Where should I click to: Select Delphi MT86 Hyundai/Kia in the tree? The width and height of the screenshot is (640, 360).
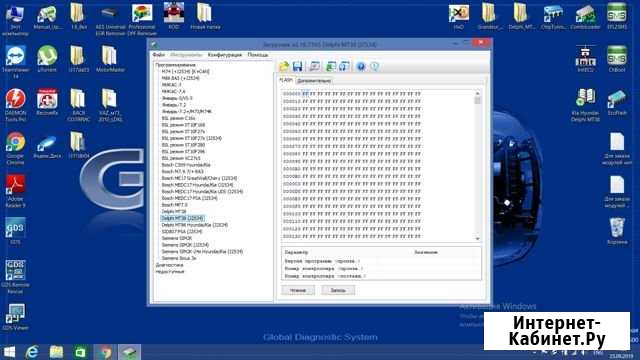195,225
